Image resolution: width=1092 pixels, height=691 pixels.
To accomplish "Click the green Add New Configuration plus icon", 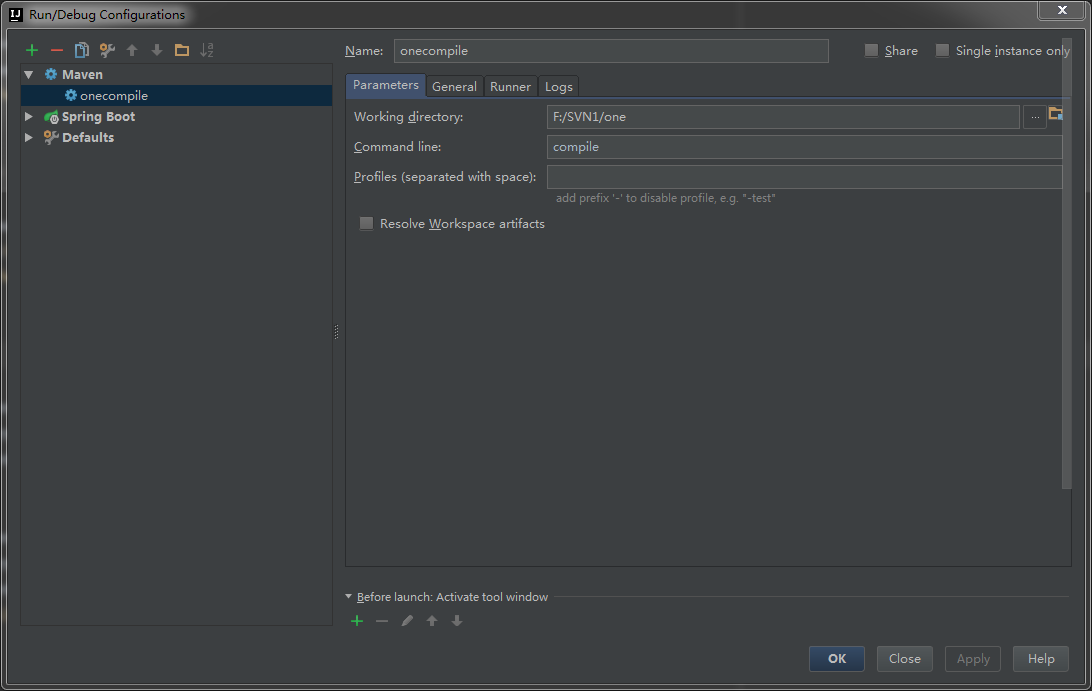I will (x=32, y=50).
